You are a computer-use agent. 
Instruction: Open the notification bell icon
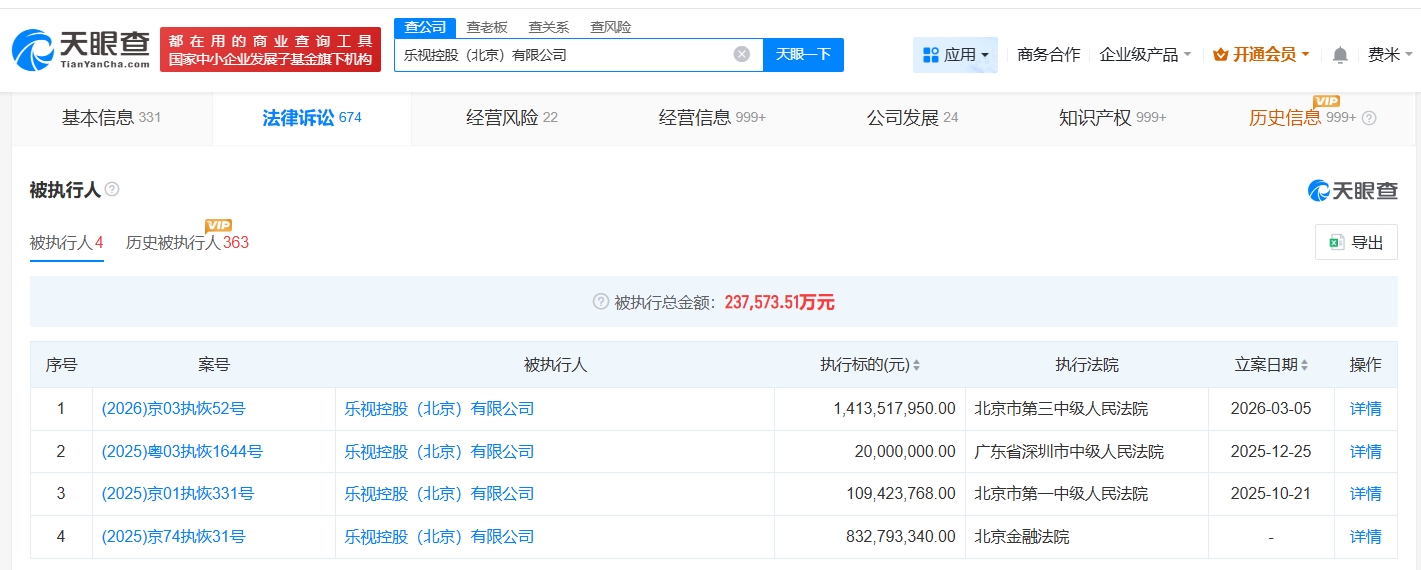1340,55
